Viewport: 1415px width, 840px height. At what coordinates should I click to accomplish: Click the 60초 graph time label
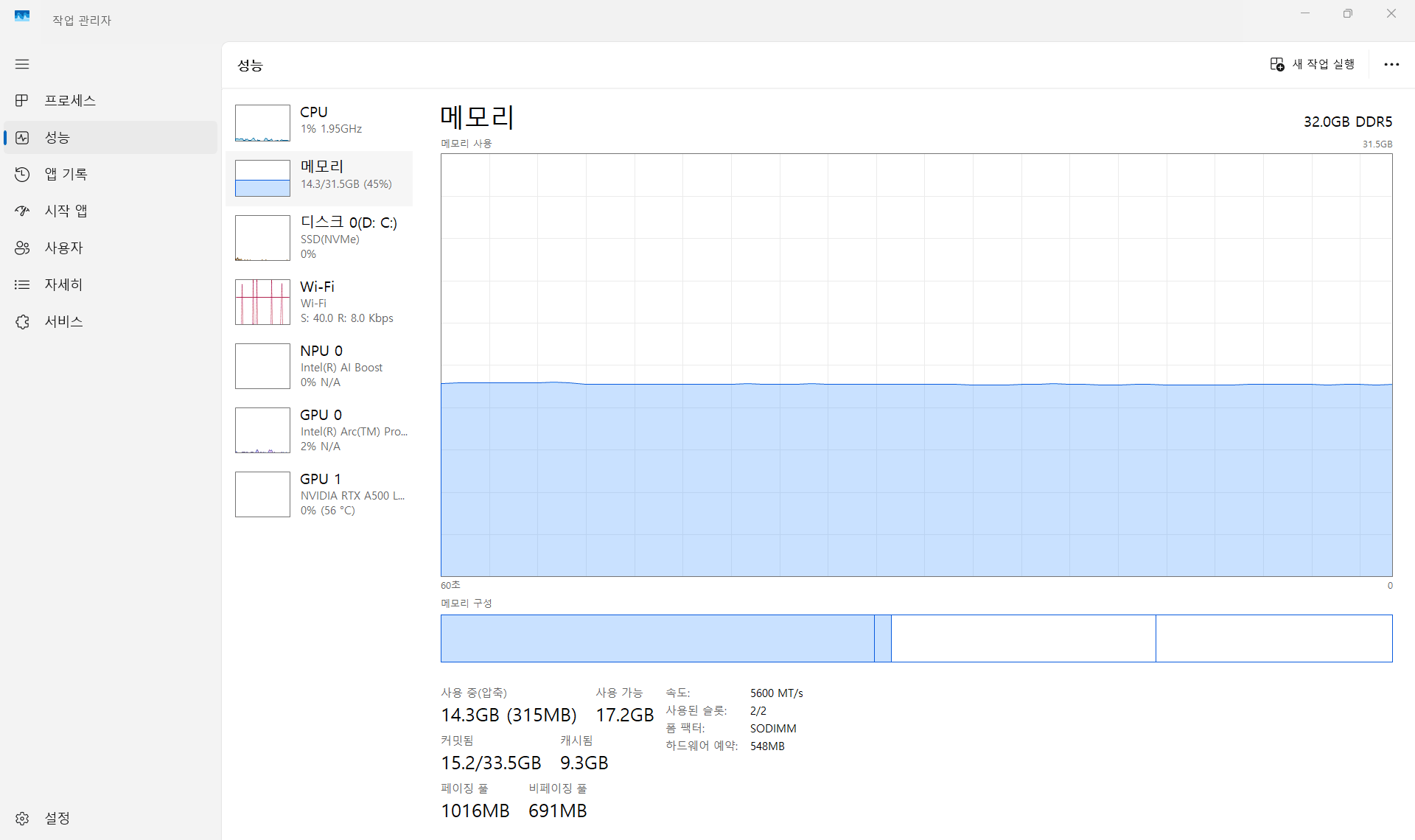(x=450, y=585)
